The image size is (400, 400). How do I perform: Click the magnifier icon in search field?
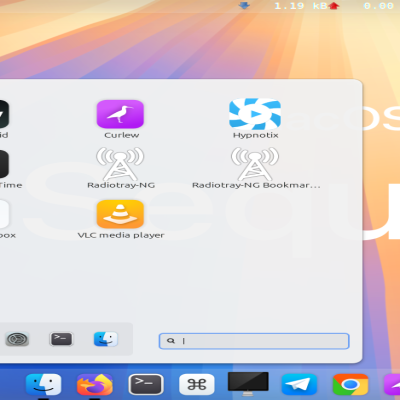[x=171, y=341]
